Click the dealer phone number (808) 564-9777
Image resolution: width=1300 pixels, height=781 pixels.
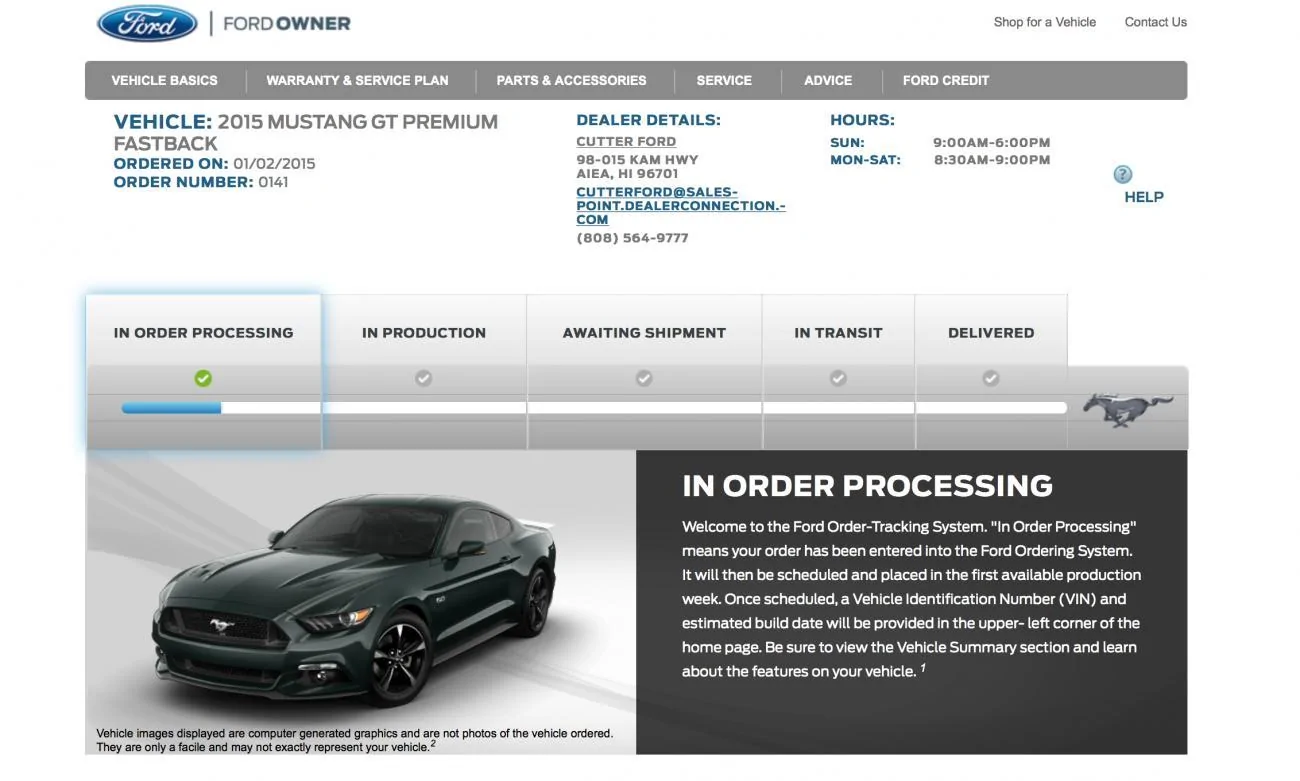[632, 238]
